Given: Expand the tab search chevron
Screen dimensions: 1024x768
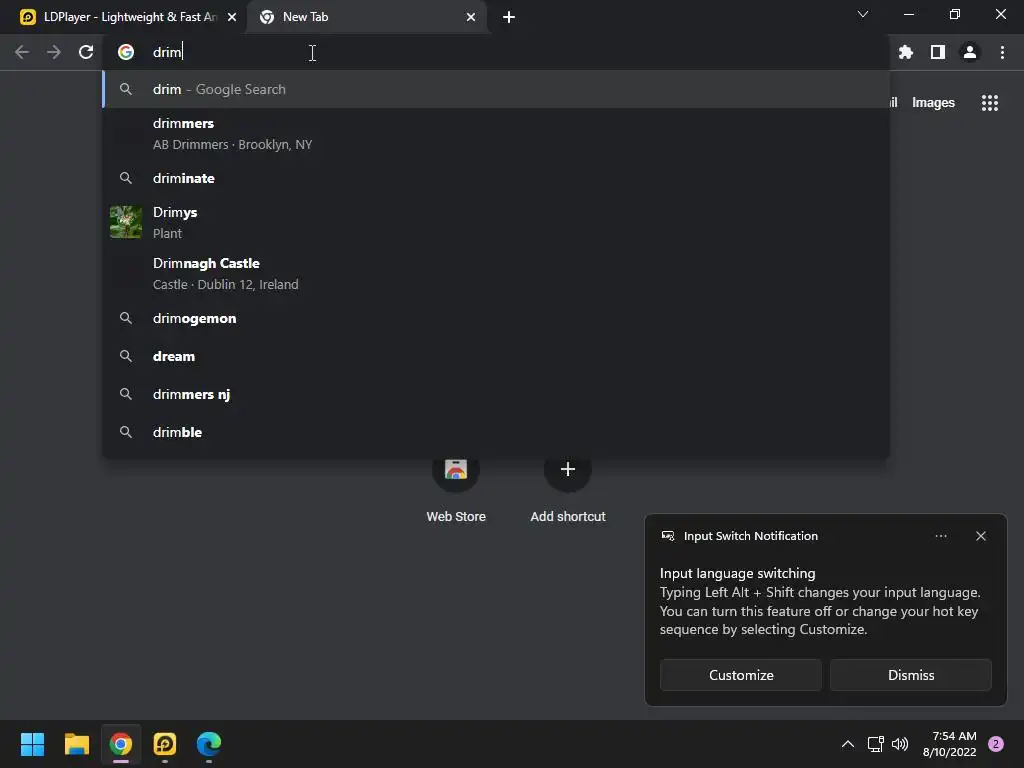Looking at the screenshot, I should pyautogui.click(x=863, y=14).
